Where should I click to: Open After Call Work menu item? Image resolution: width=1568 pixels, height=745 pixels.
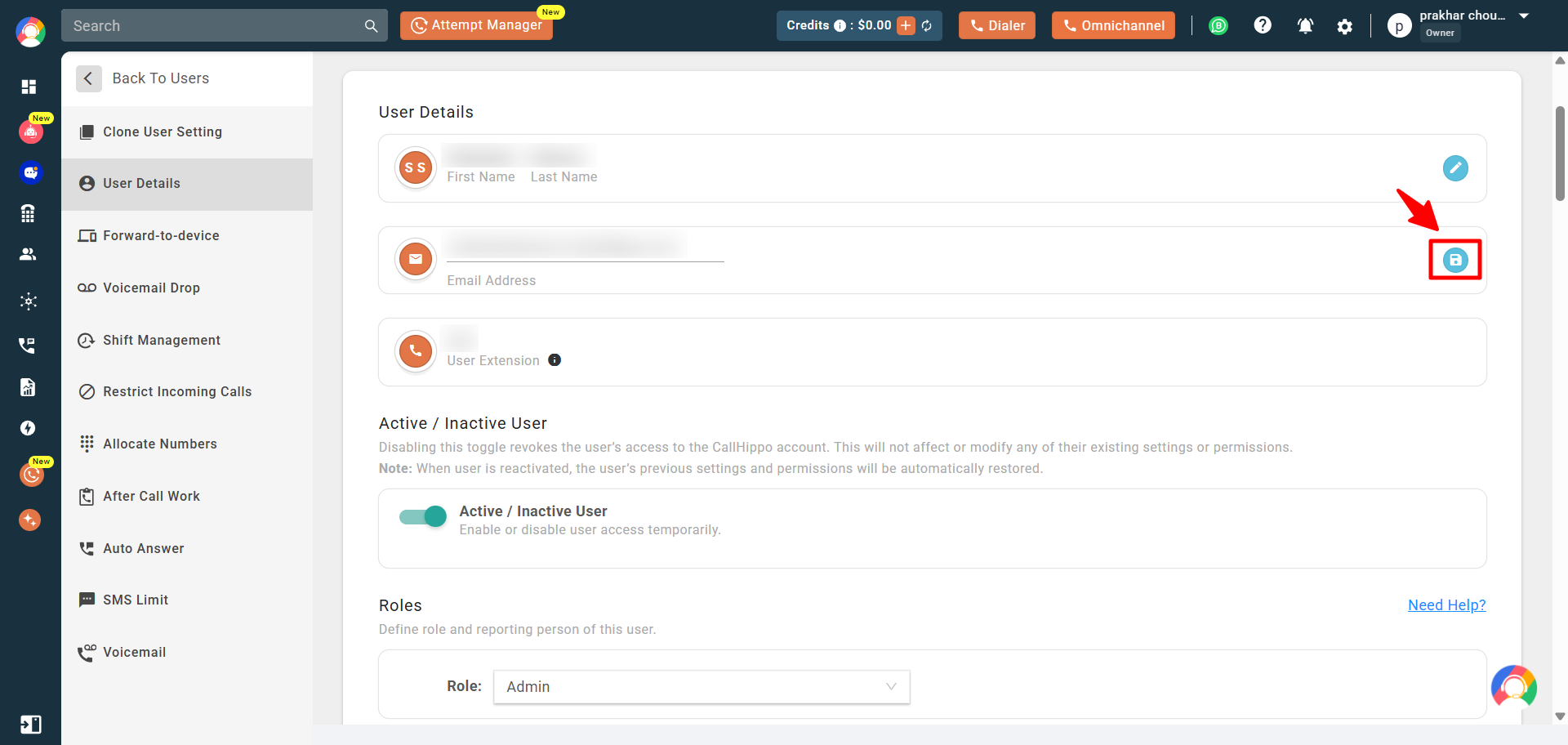pyautogui.click(x=187, y=497)
